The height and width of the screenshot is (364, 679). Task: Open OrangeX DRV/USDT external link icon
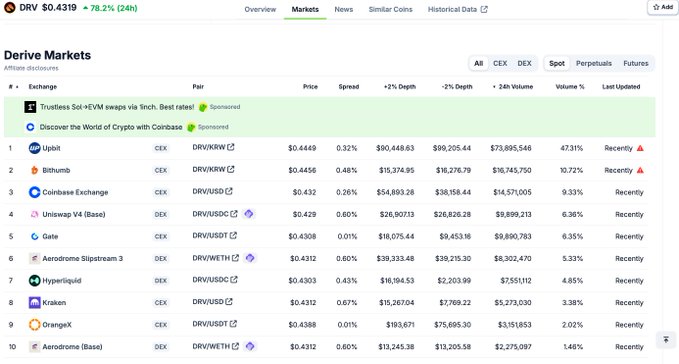click(233, 324)
